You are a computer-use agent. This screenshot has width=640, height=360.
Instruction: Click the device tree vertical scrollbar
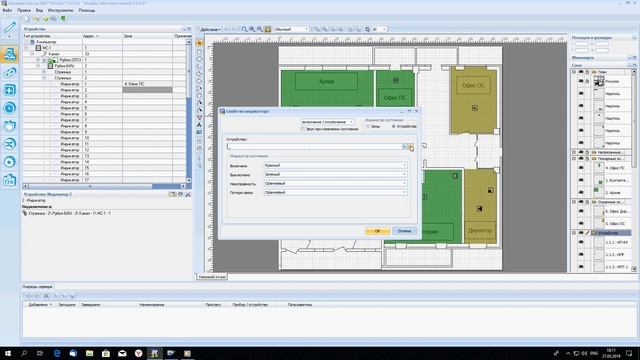[189, 111]
